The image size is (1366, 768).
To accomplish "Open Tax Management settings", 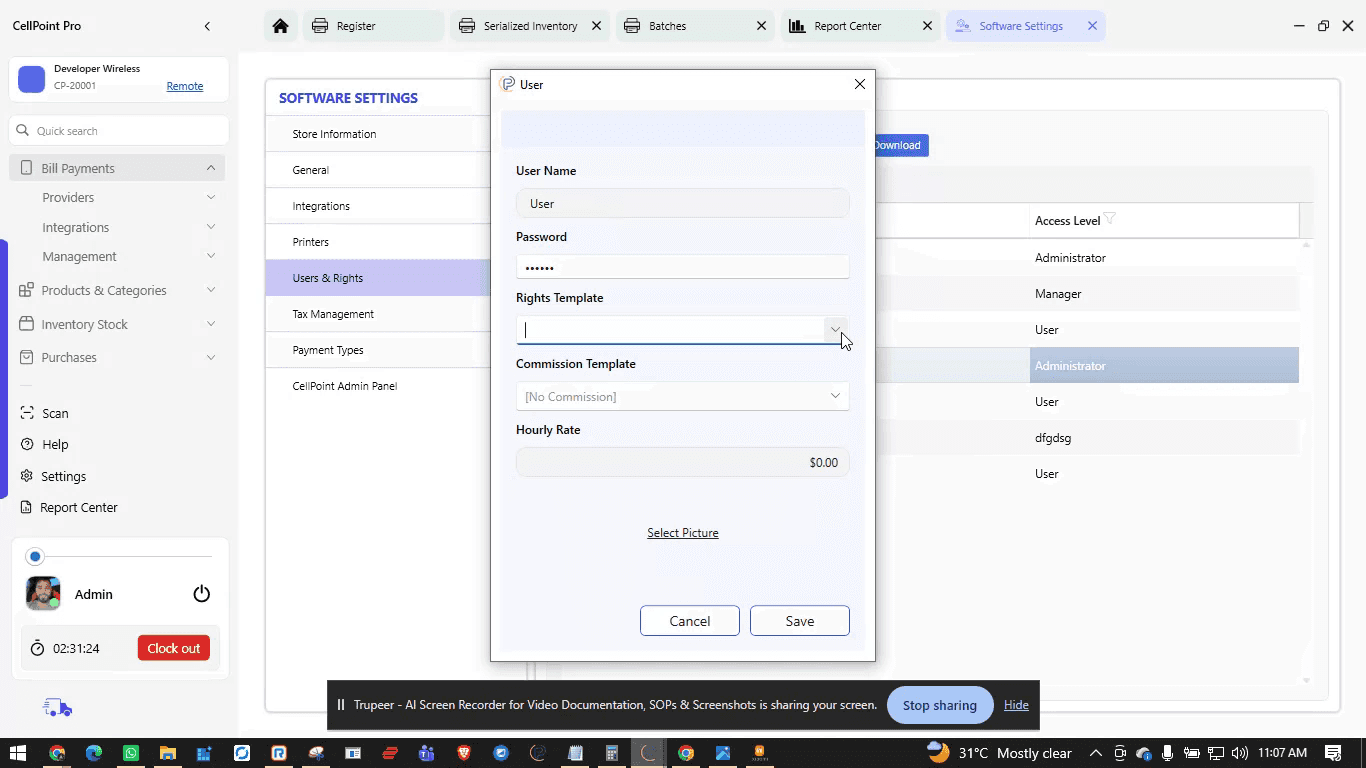I will coord(378,314).
